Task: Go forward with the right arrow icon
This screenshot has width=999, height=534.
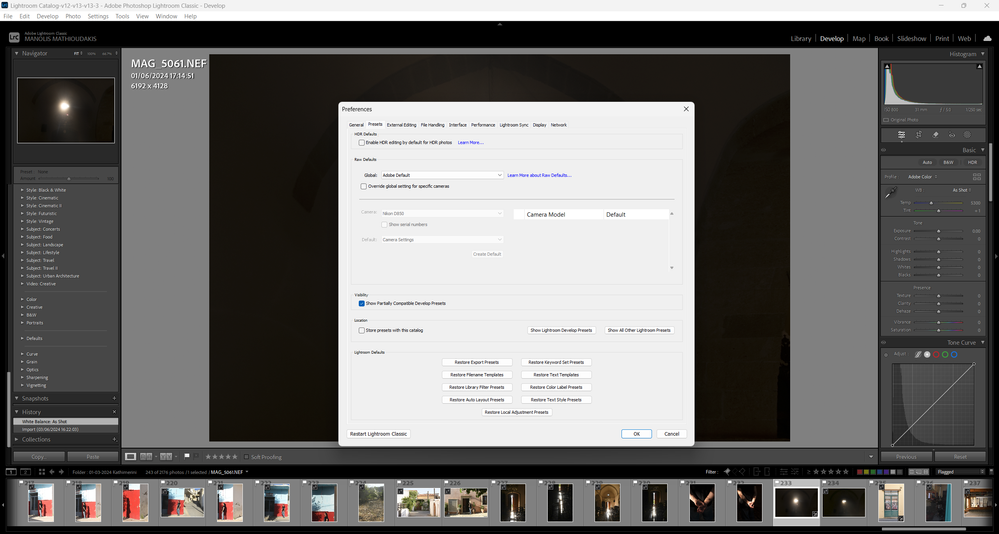Action: click(x=61, y=472)
